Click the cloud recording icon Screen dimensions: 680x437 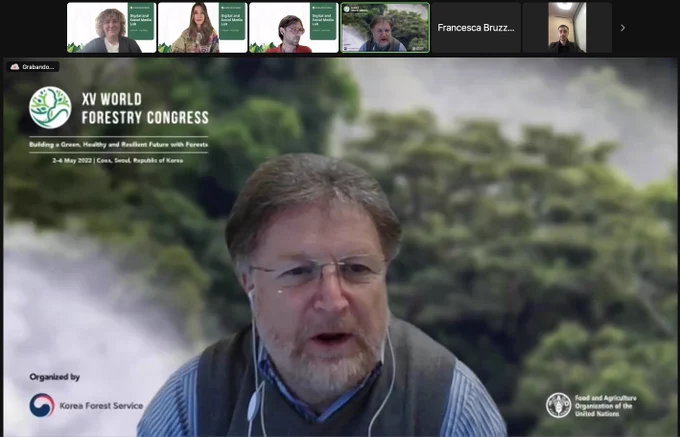[15, 67]
